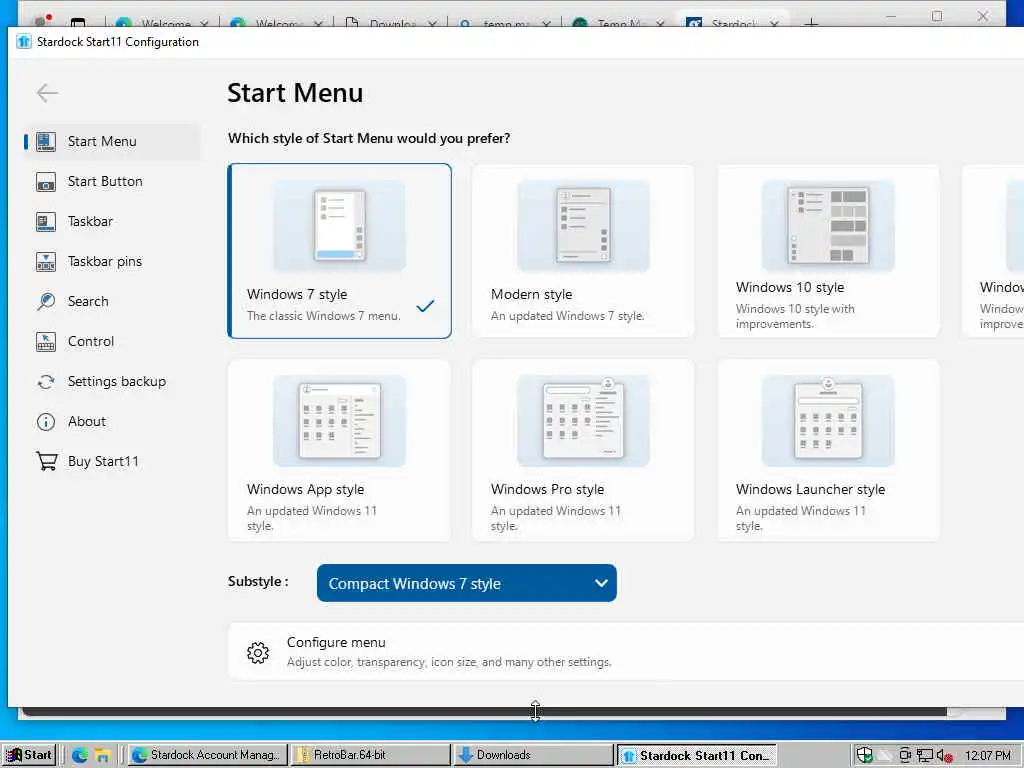
Task: Click the Start Button sidebar icon
Action: [x=46, y=182]
